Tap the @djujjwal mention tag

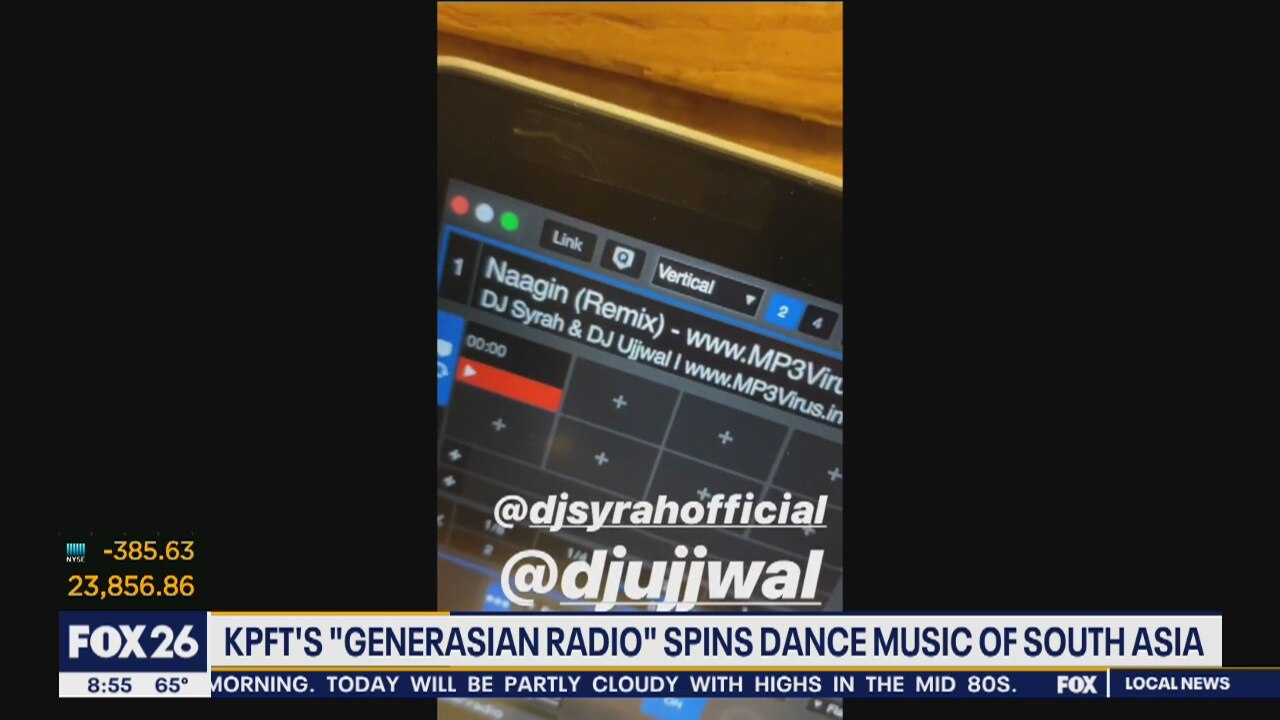coord(661,579)
